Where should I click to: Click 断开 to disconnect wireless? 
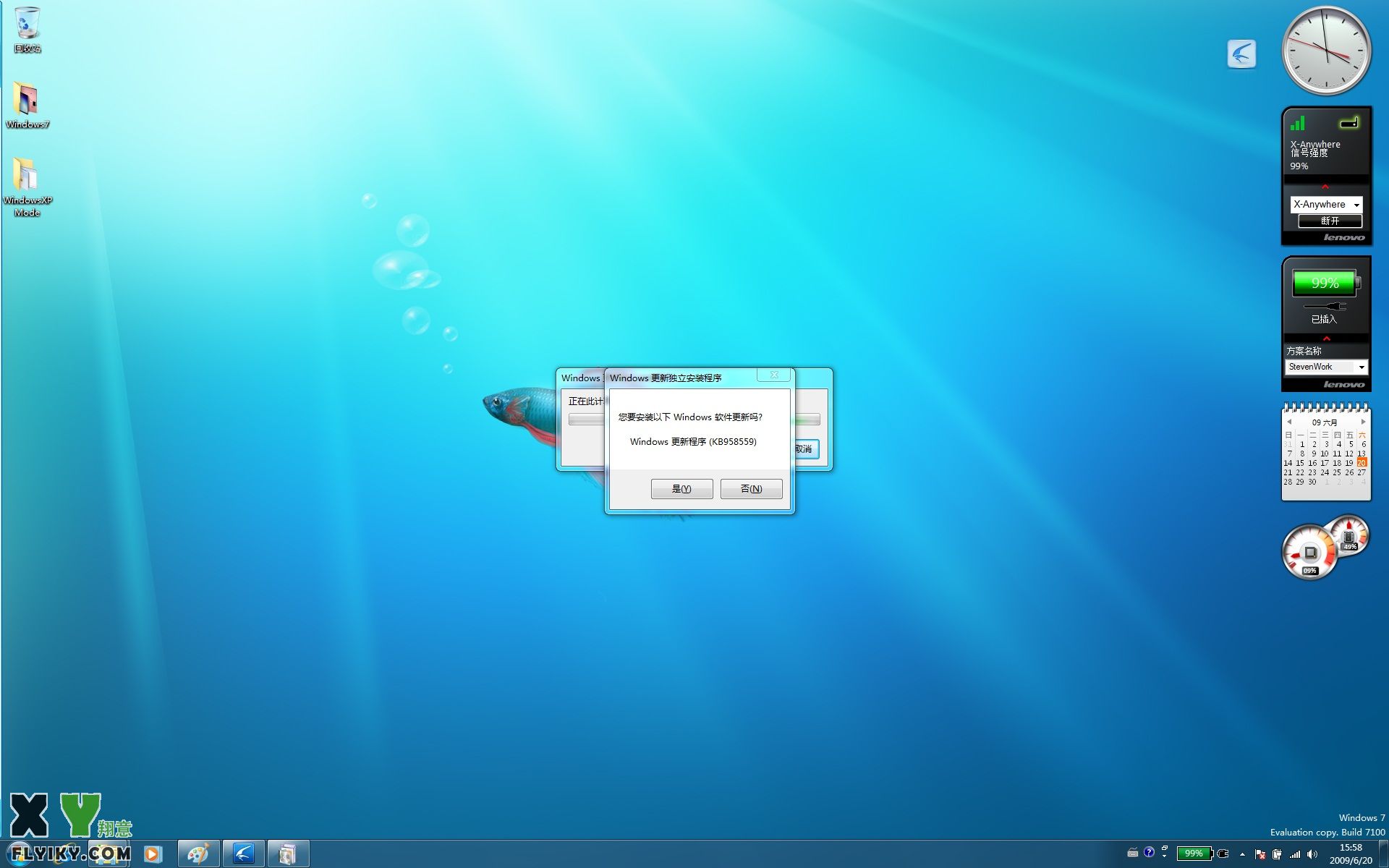tap(1330, 221)
